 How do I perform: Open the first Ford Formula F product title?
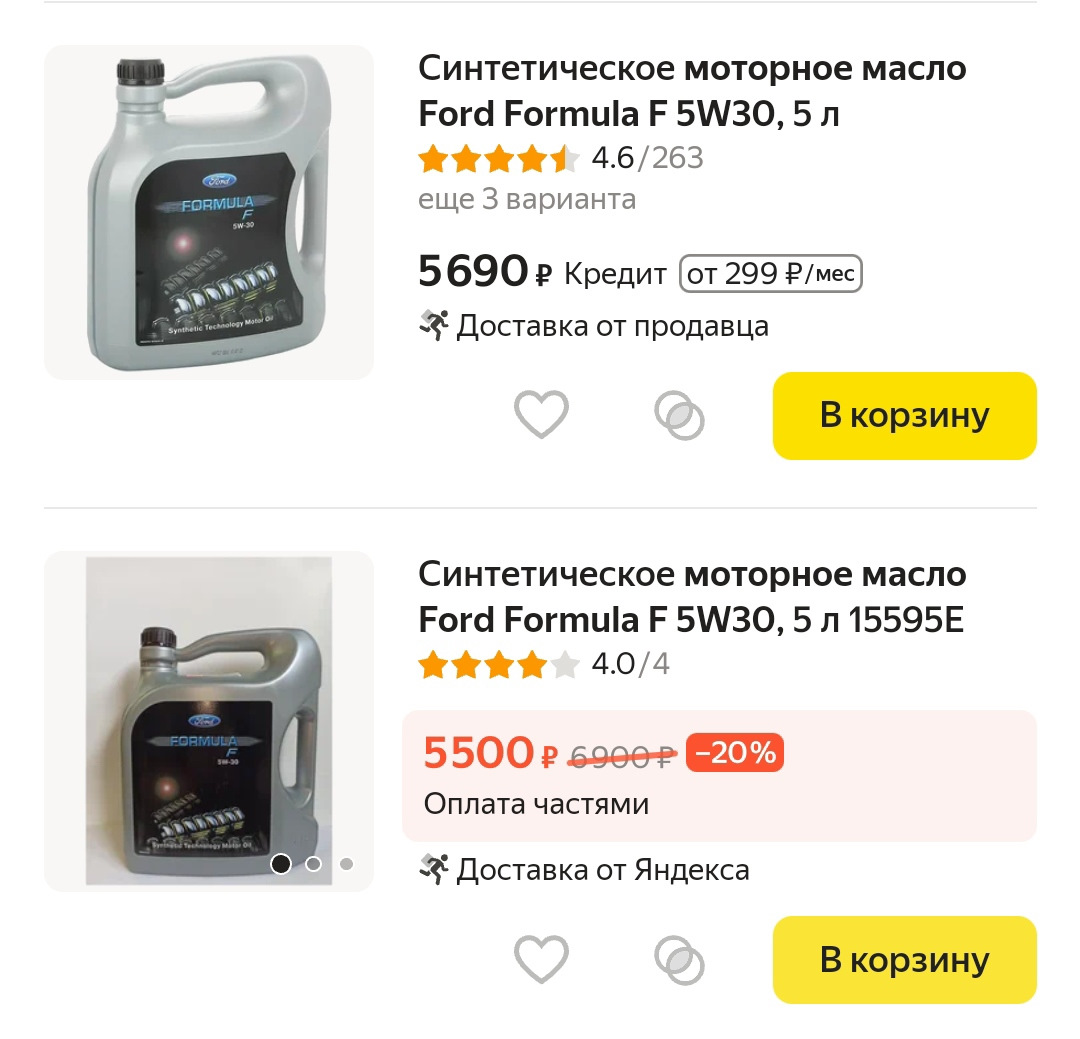[692, 91]
